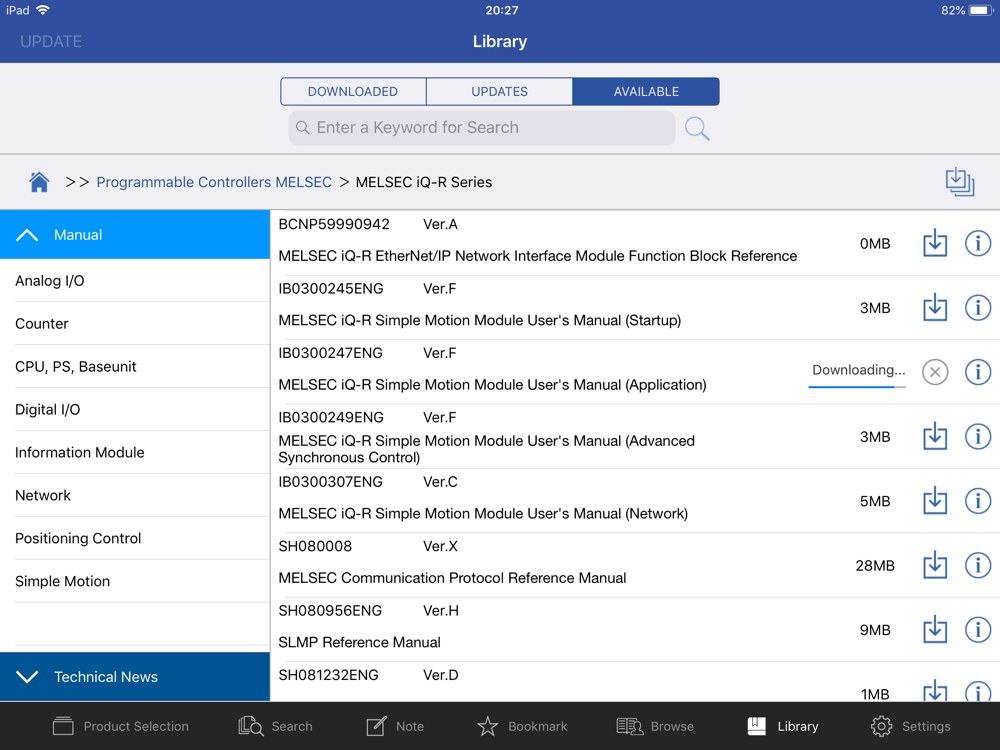Switch to the Updates tab
The image size is (1000, 750).
499,91
